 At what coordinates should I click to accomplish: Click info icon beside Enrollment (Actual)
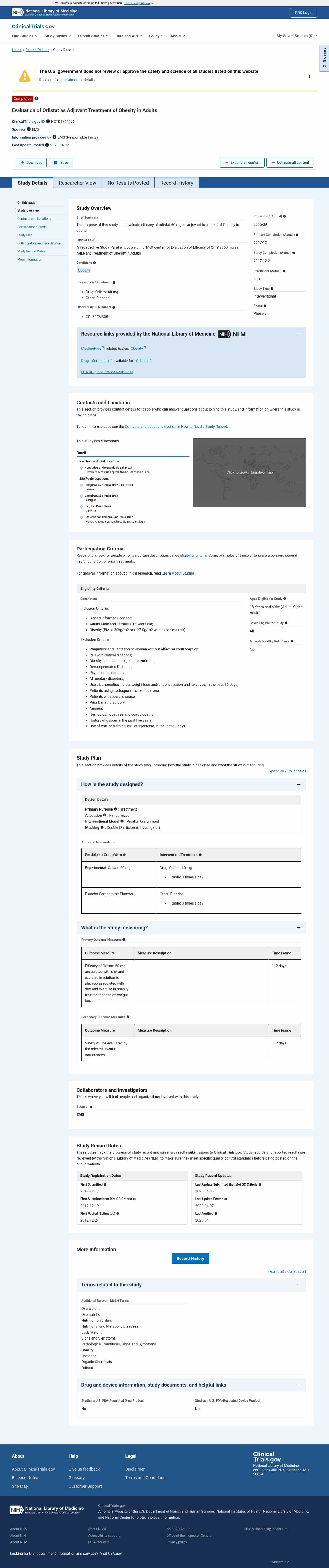284,271
